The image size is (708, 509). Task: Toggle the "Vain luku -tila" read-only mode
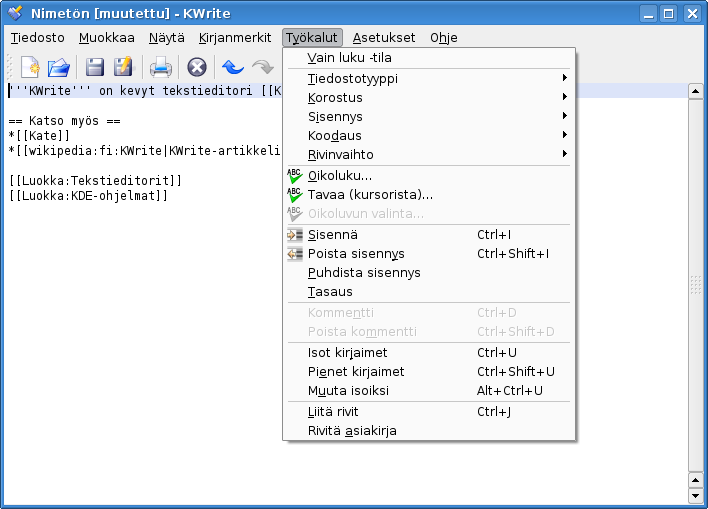click(349, 58)
